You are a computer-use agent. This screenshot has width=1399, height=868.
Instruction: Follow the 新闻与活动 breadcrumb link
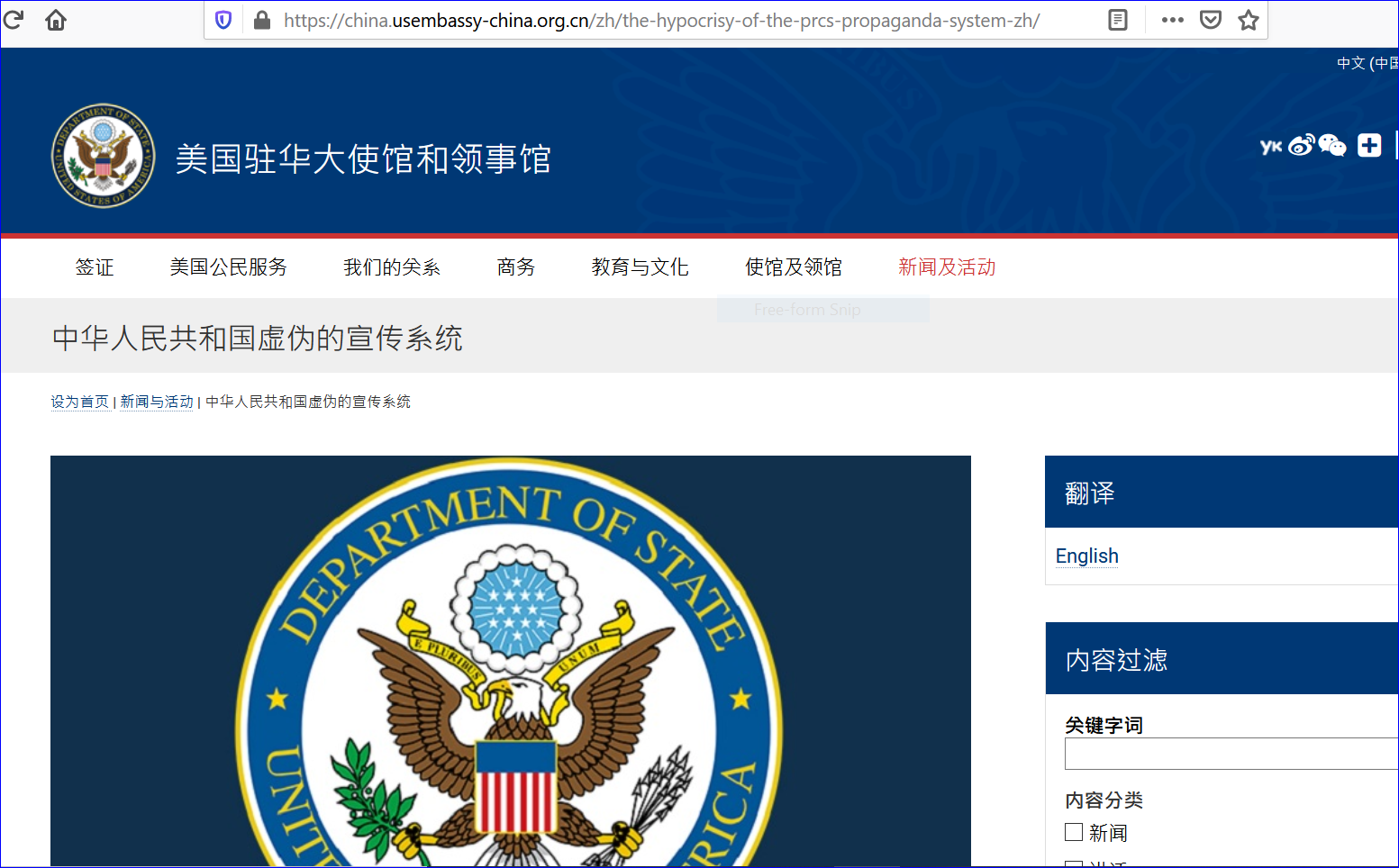157,402
